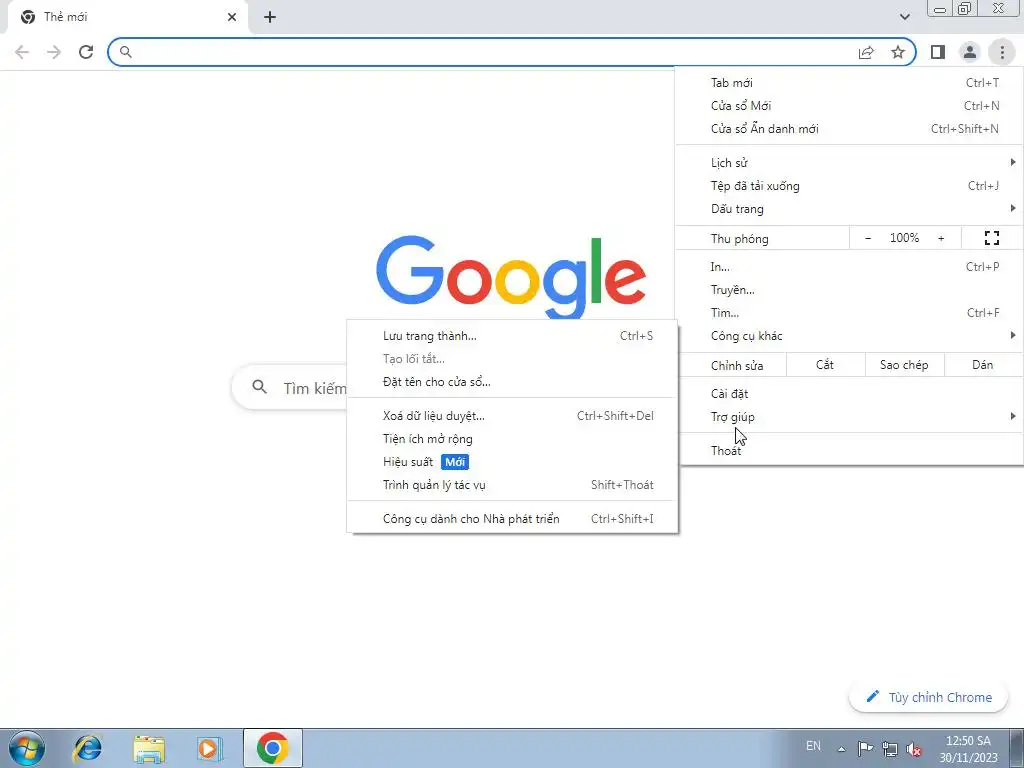1024x768 pixels.
Task: Click the share page icon in address bar
Action: 866,52
